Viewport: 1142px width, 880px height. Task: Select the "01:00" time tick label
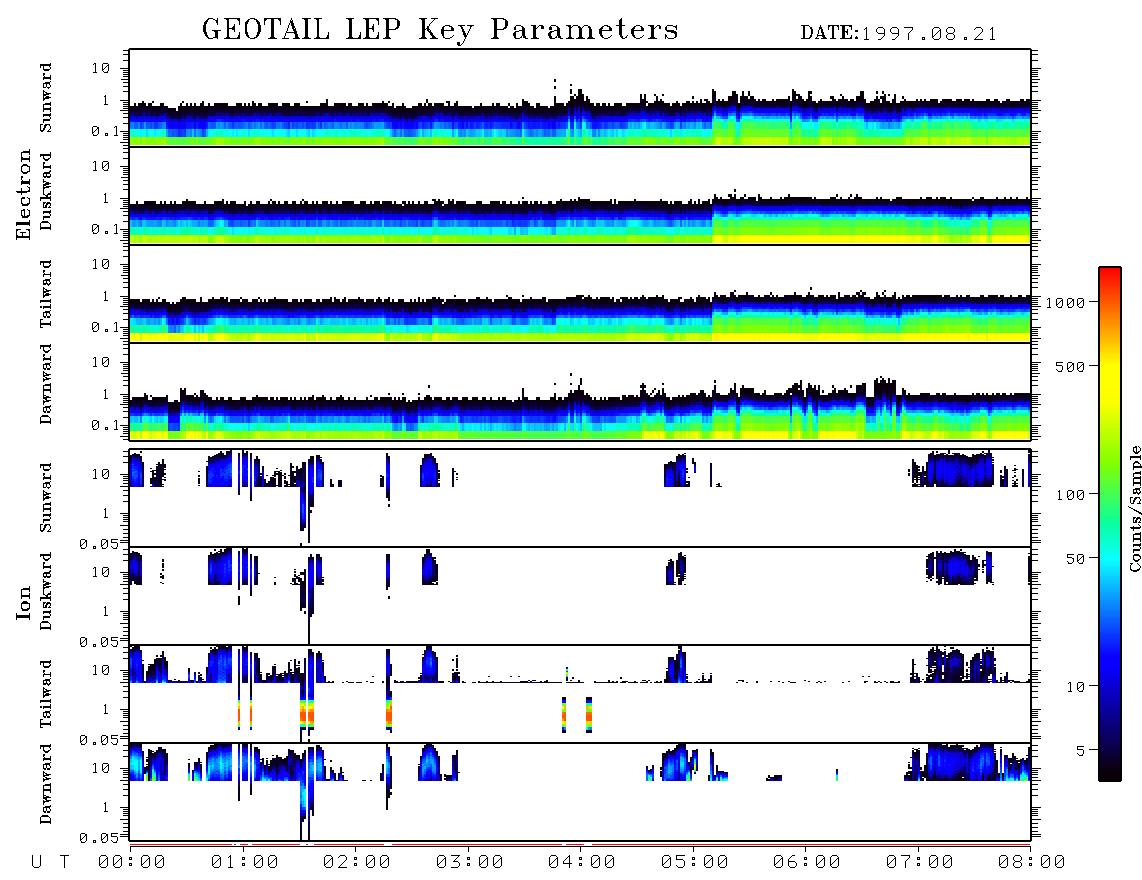point(245,863)
